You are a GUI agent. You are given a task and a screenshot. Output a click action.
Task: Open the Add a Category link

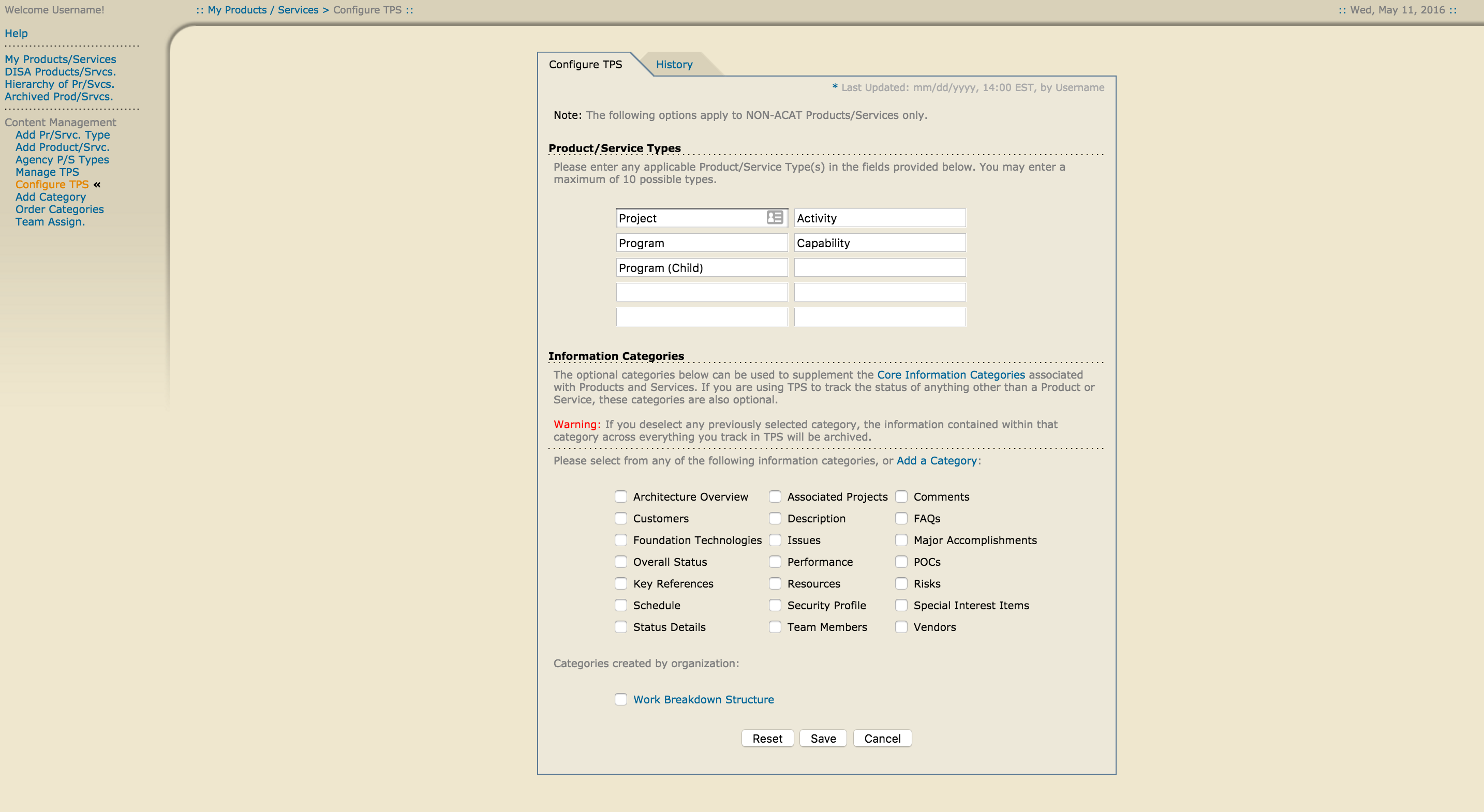[x=936, y=461]
